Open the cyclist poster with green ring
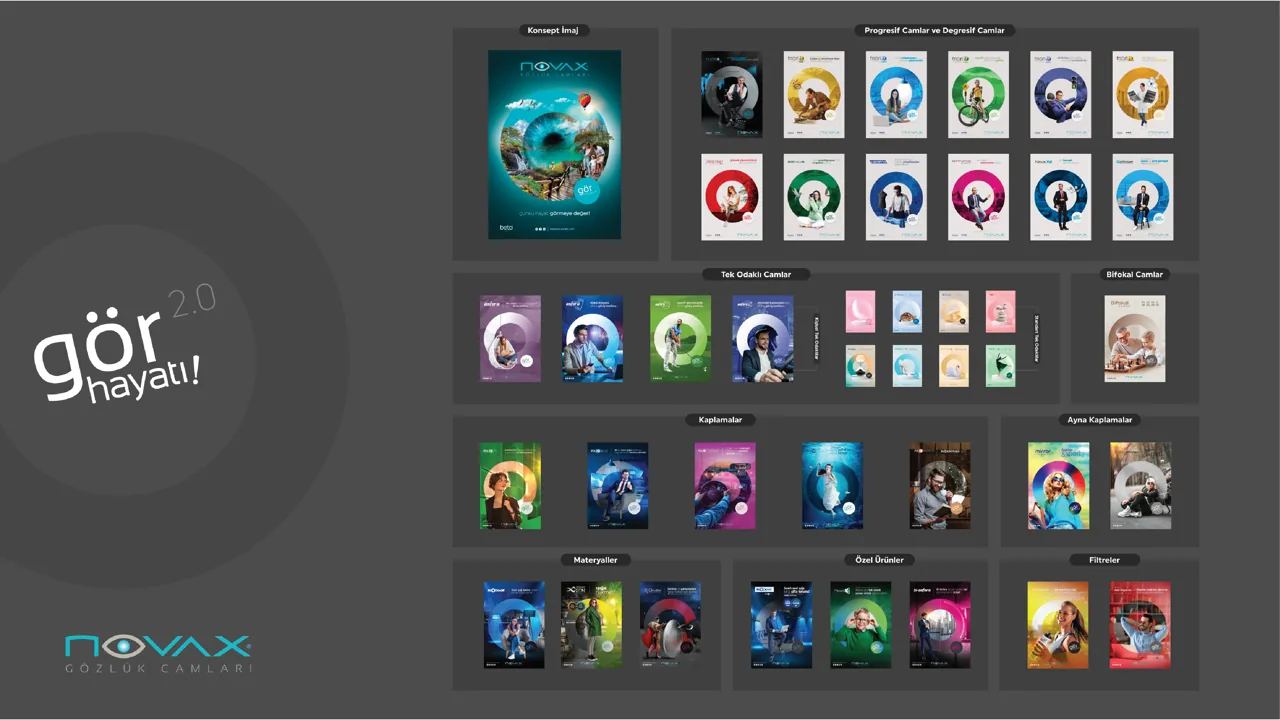The height and width of the screenshot is (720, 1280). 979,95
